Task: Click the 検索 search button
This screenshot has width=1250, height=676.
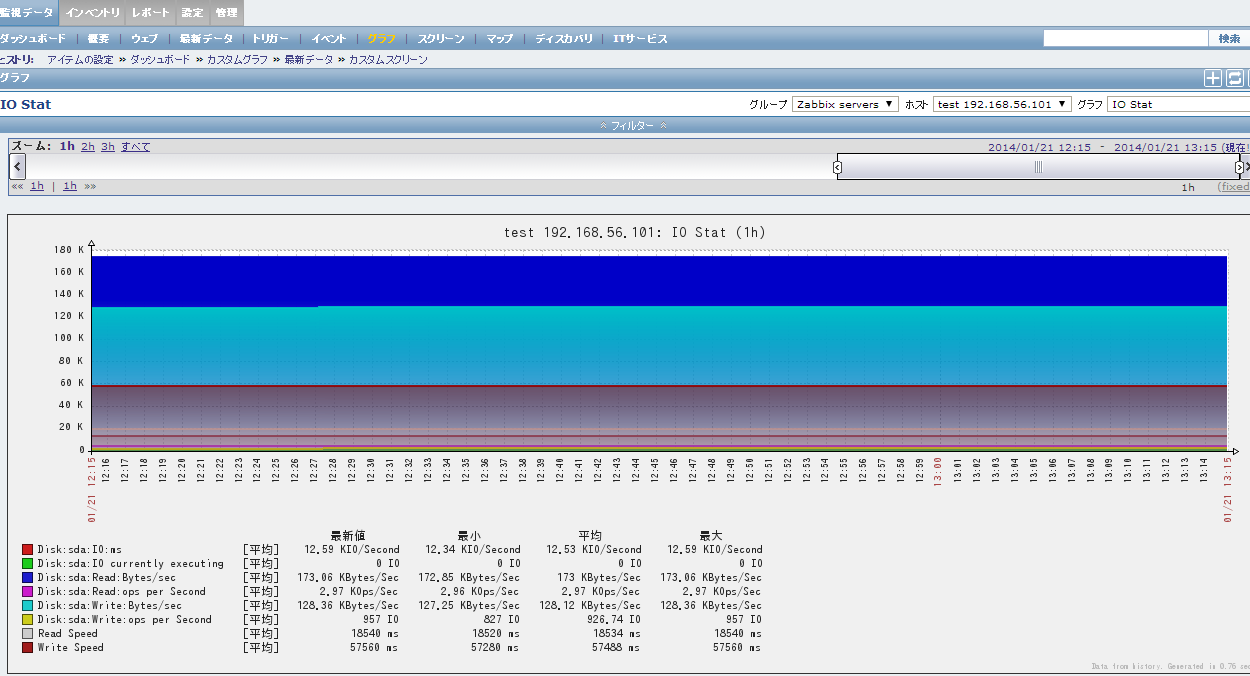Action: [1229, 38]
